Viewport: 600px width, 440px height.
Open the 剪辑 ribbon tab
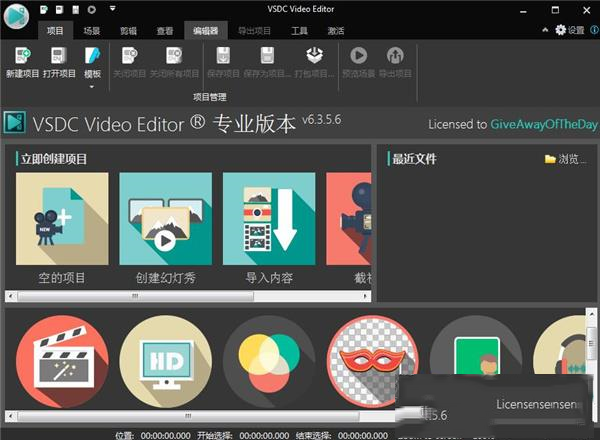(128, 31)
